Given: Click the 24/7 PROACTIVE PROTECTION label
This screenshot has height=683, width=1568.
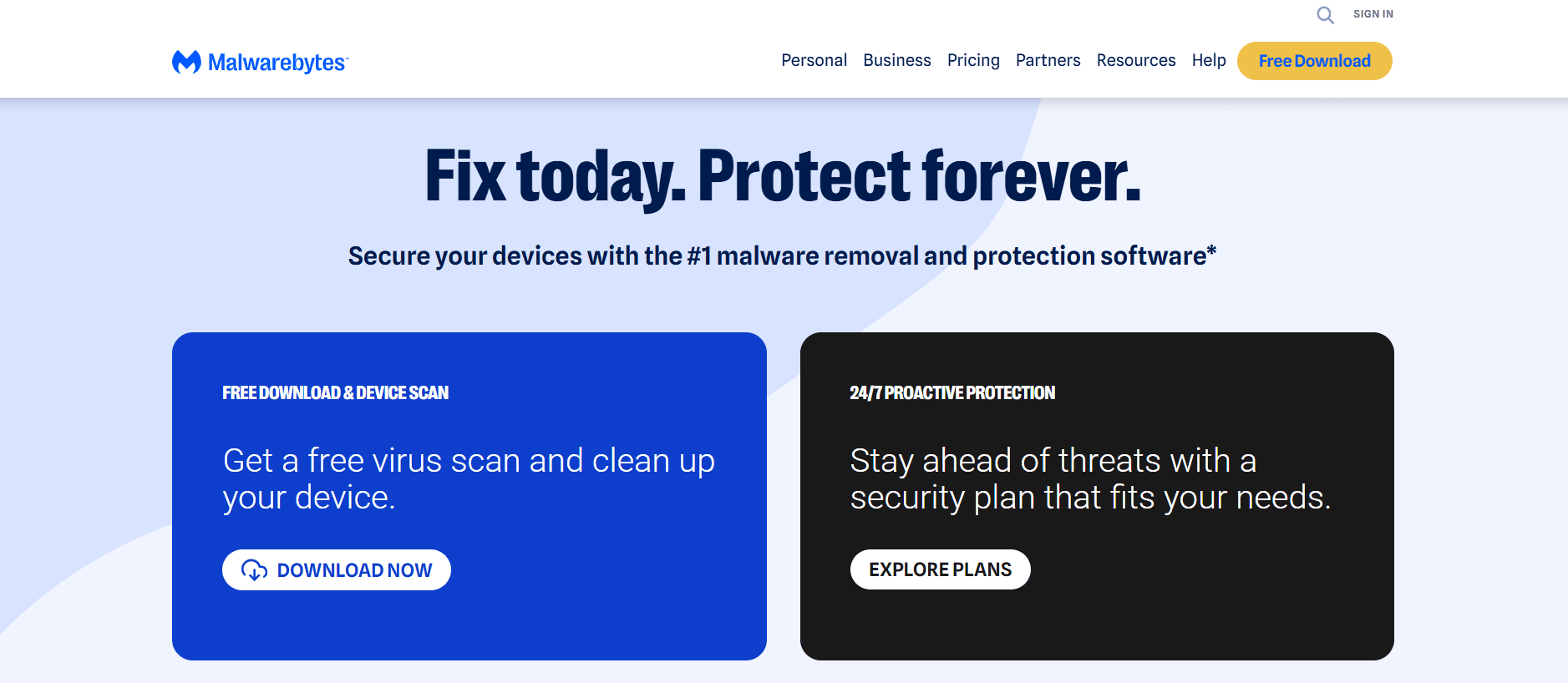Looking at the screenshot, I should 951,392.
